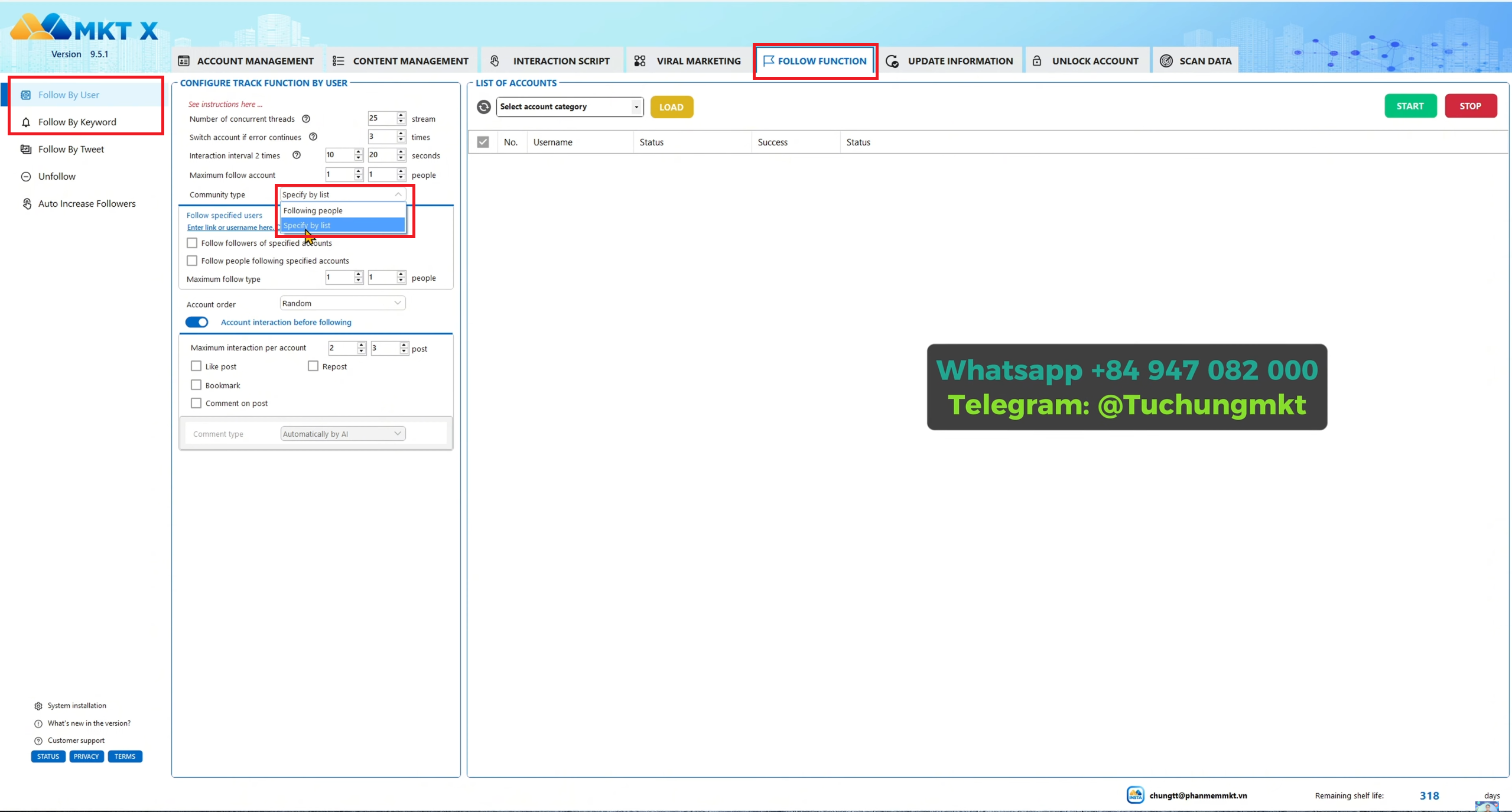Click Maximum interaction per account first field
This screenshot has width=1512, height=812.
click(x=343, y=348)
